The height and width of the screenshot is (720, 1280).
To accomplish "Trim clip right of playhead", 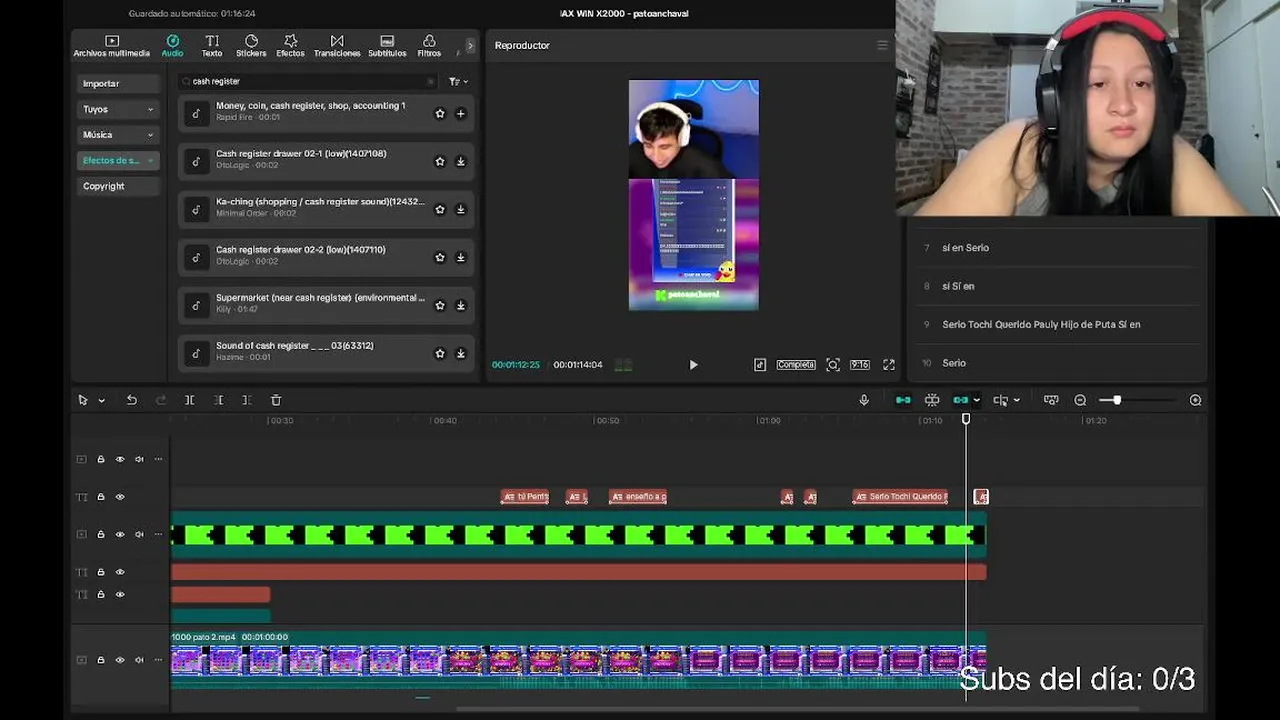I will click(x=246, y=400).
